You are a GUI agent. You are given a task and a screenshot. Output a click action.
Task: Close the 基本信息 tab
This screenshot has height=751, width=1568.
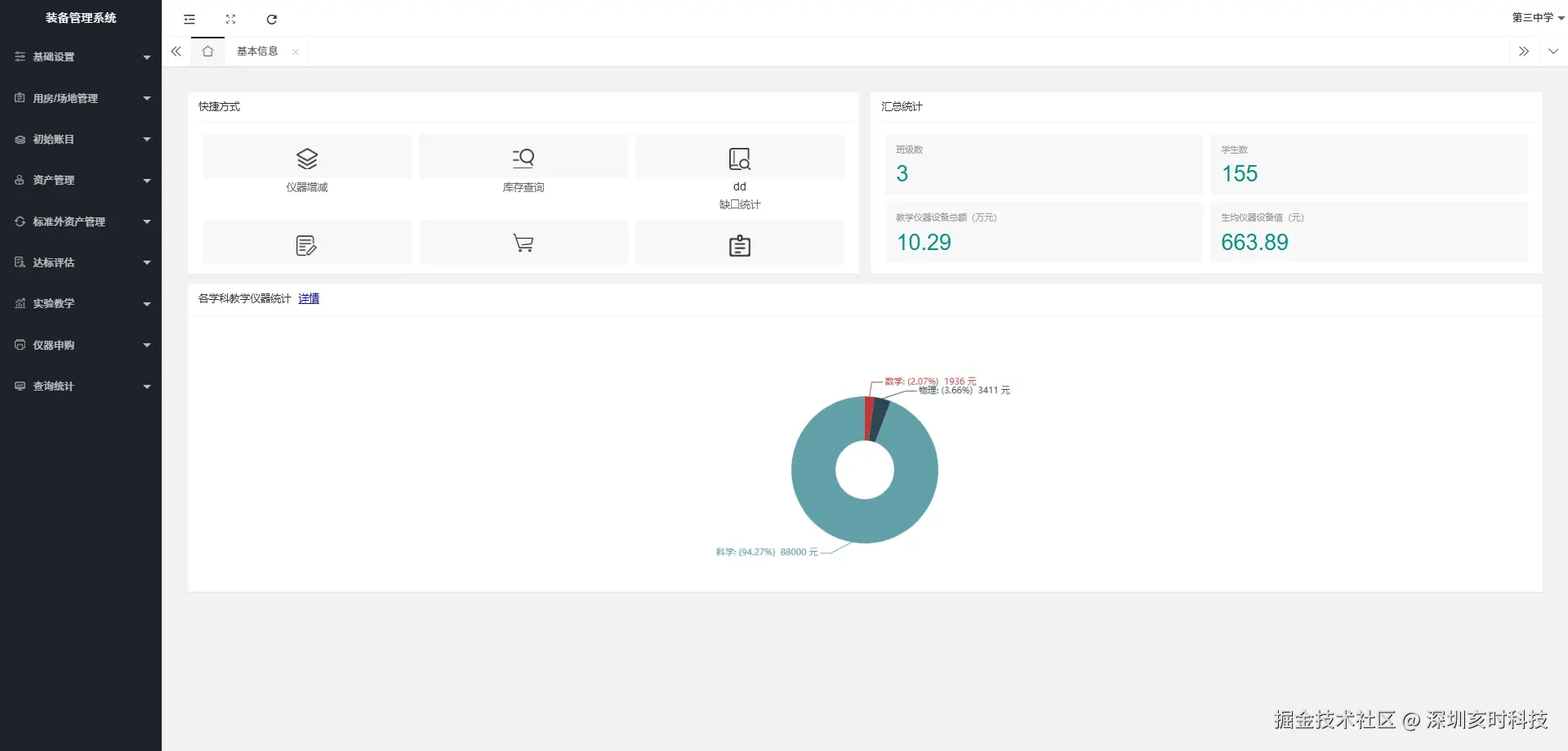(296, 52)
